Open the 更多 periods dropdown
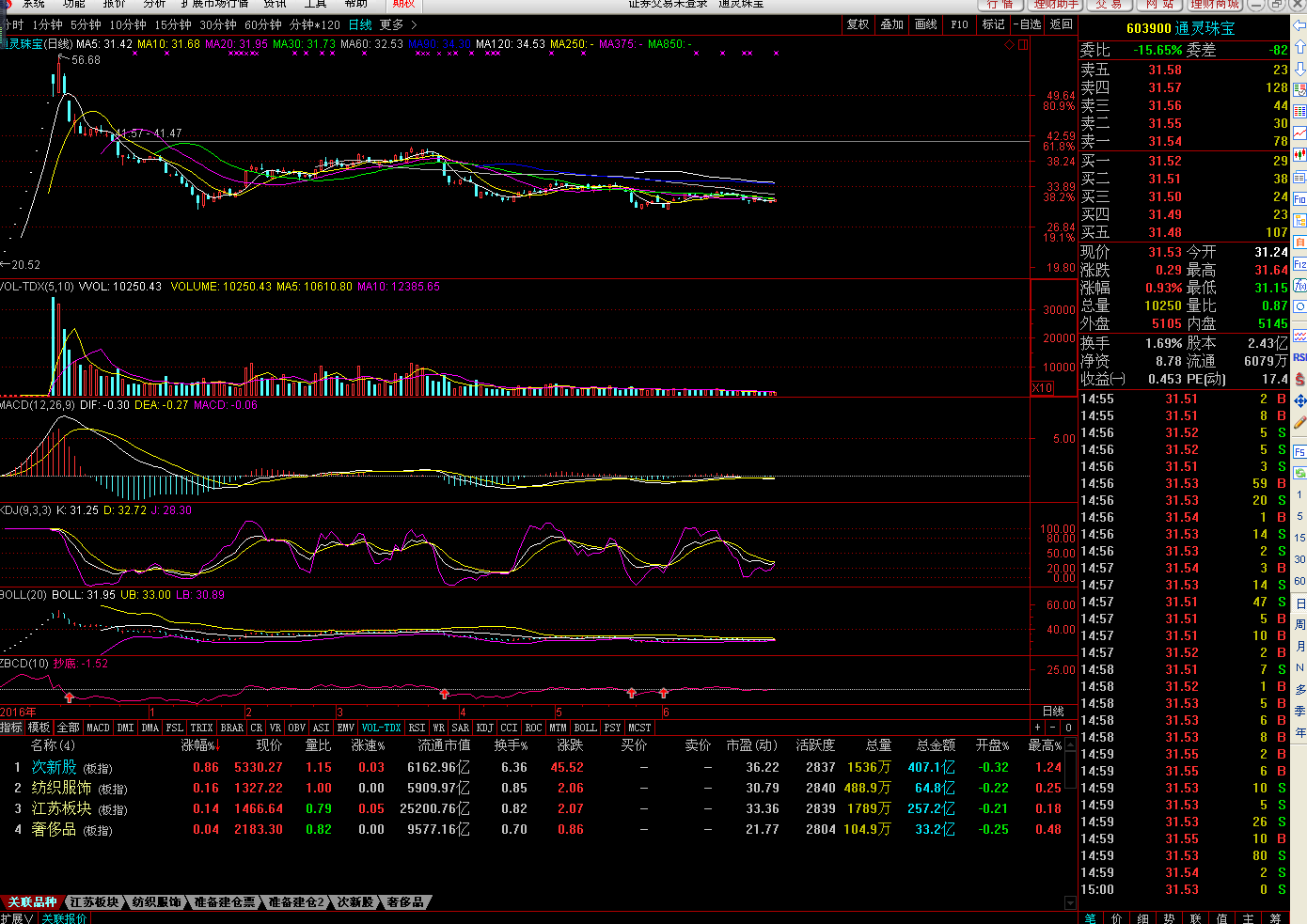Screen dimensions: 1307x924 398,24
